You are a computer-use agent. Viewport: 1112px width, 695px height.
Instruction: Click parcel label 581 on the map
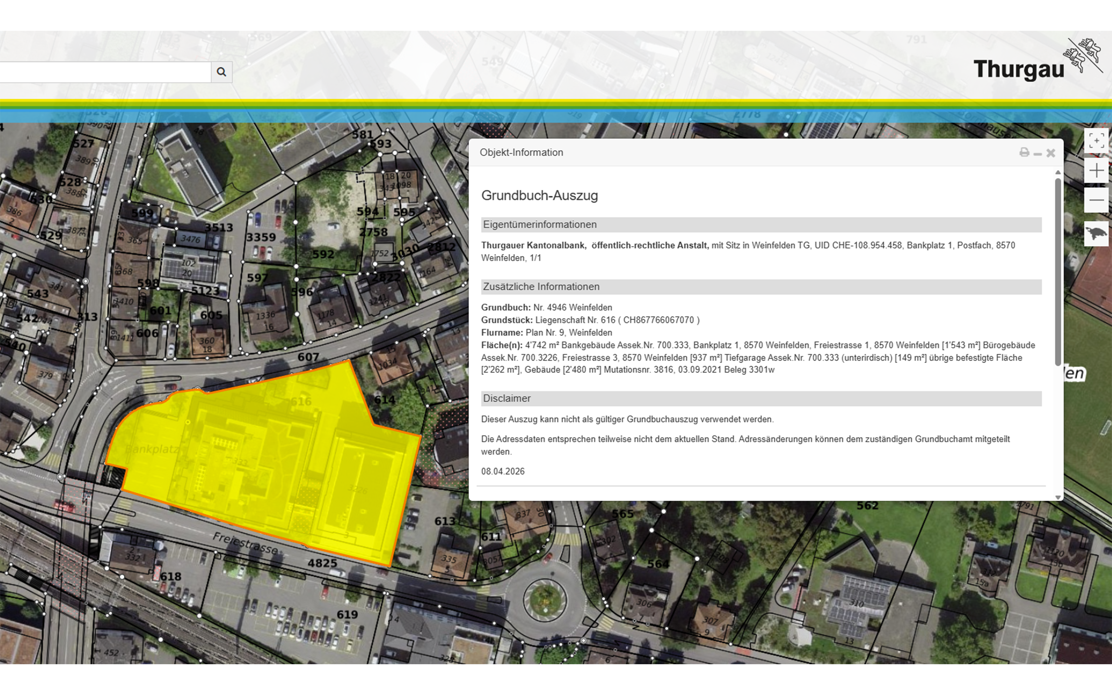[362, 134]
